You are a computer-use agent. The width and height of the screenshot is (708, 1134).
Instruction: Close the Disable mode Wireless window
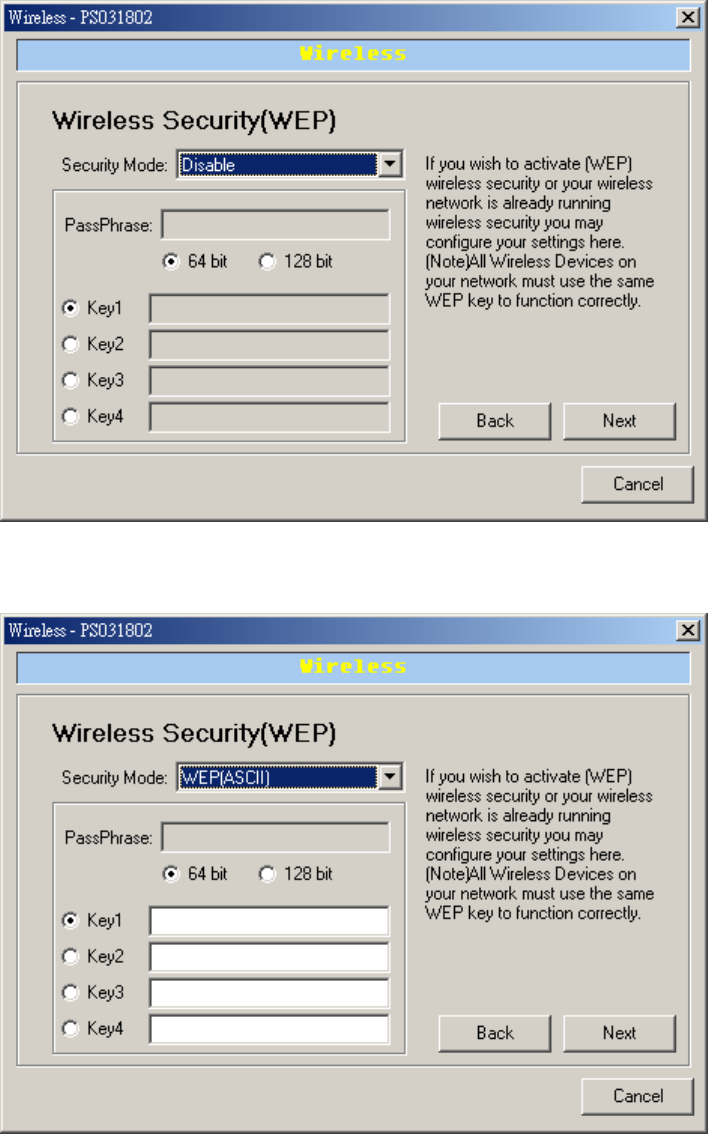pyautogui.click(x=688, y=17)
